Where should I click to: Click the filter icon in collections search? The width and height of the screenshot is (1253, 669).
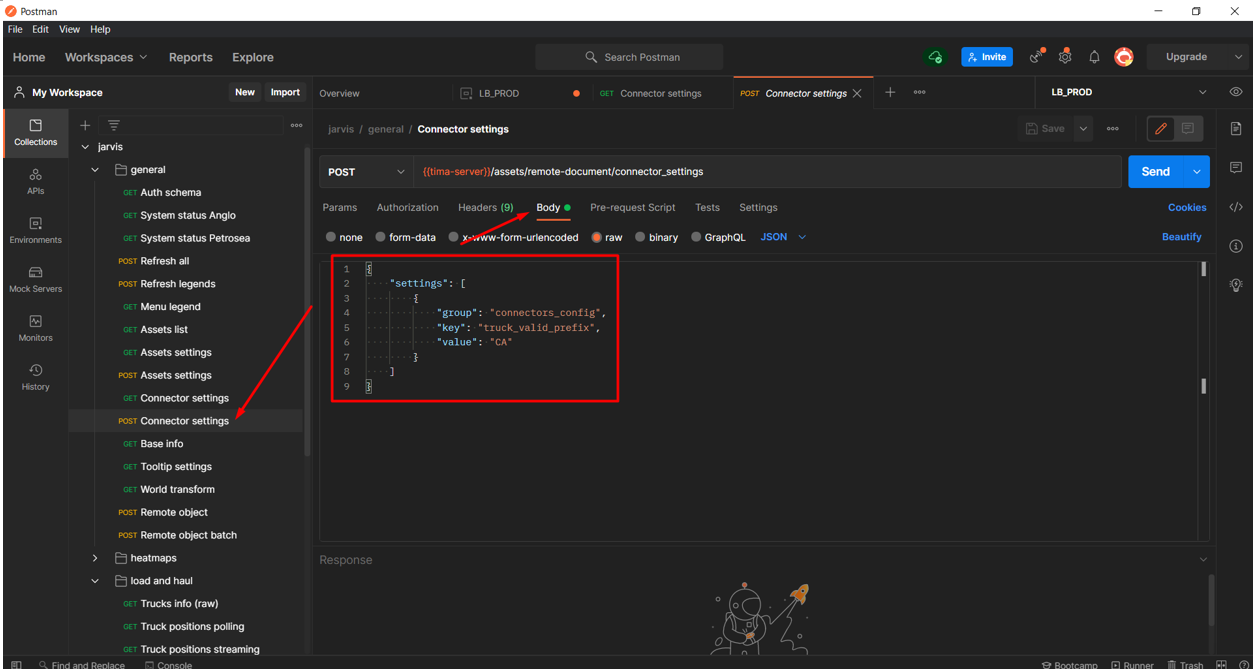coord(114,125)
